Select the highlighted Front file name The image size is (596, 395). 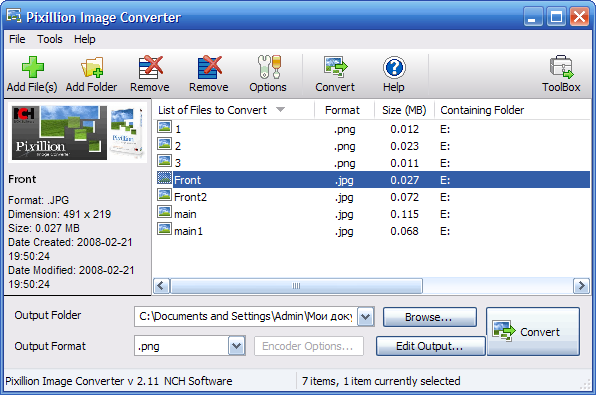click(187, 180)
